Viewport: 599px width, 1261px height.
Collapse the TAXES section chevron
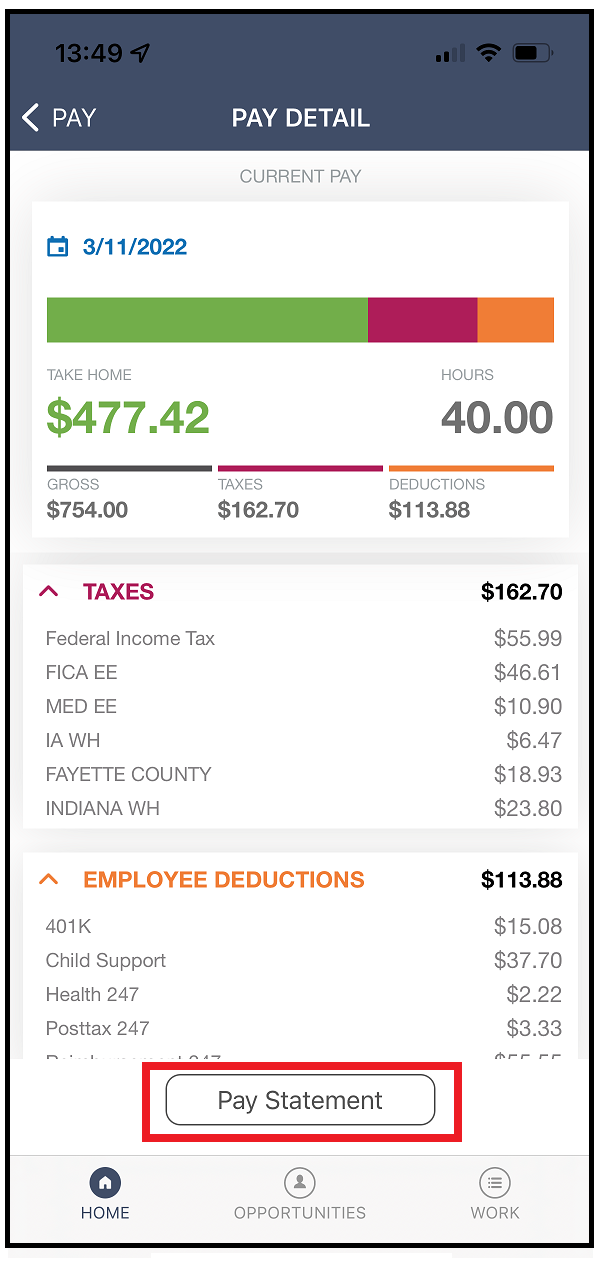(49, 592)
